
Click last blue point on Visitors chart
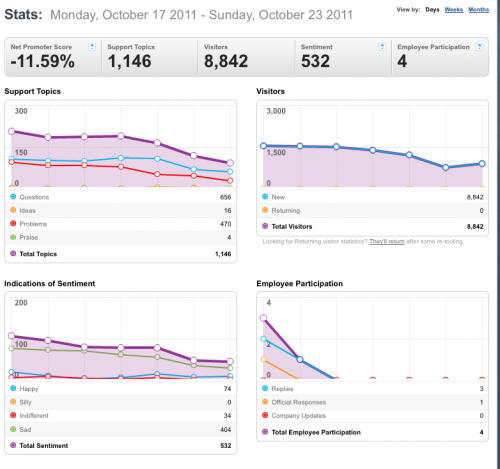(x=482, y=164)
